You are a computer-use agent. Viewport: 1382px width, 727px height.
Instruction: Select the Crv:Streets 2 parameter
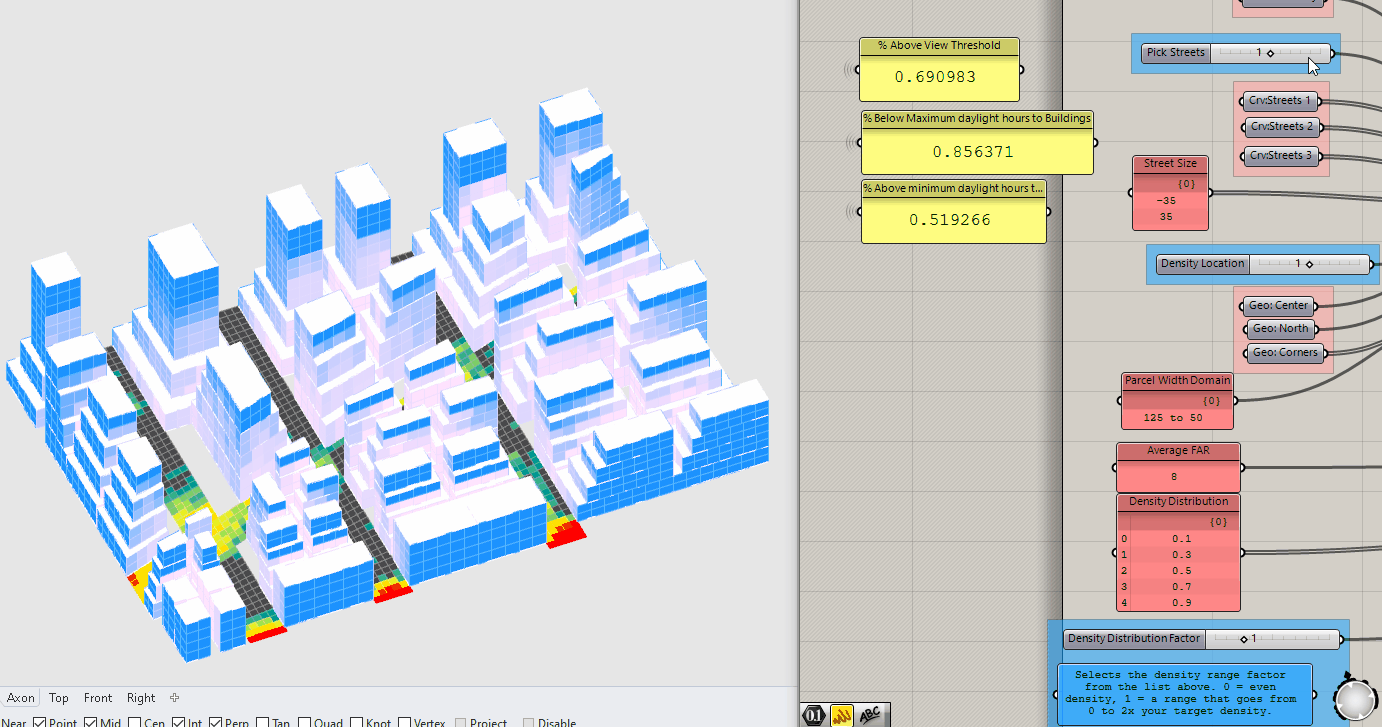pos(1281,127)
